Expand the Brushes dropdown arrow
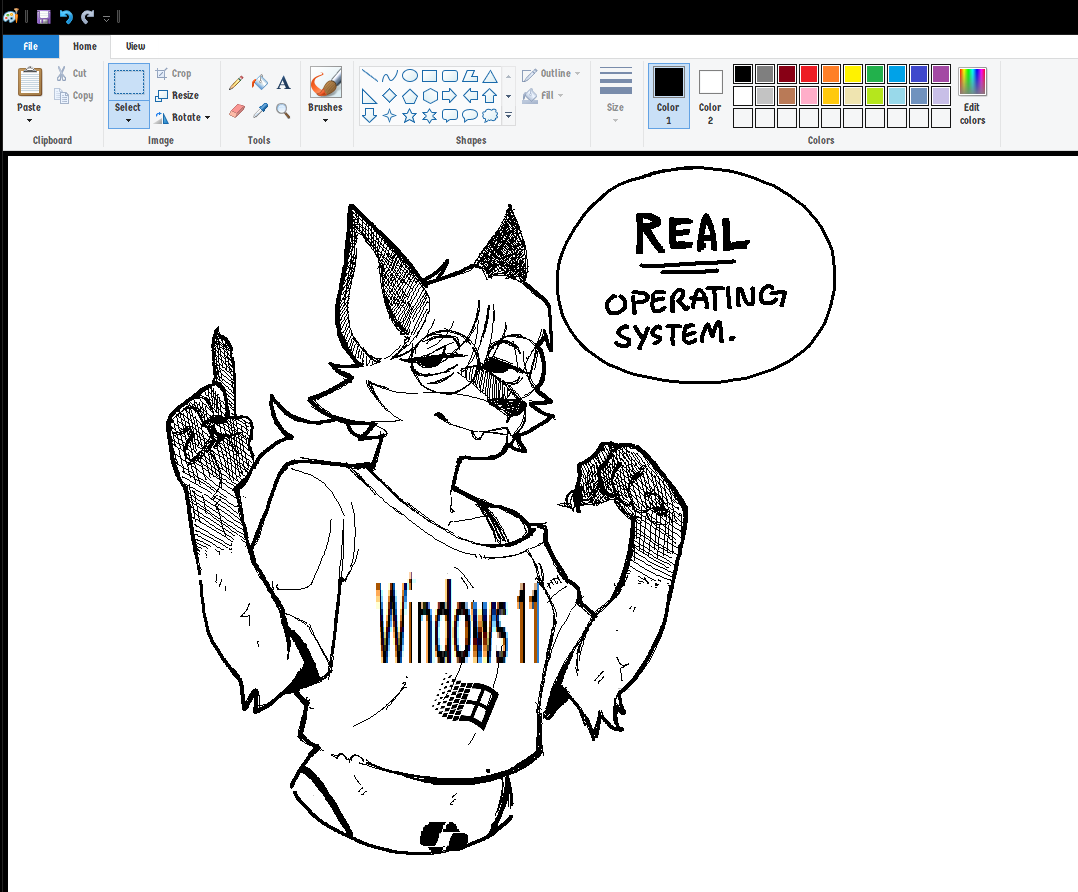 [x=325, y=120]
